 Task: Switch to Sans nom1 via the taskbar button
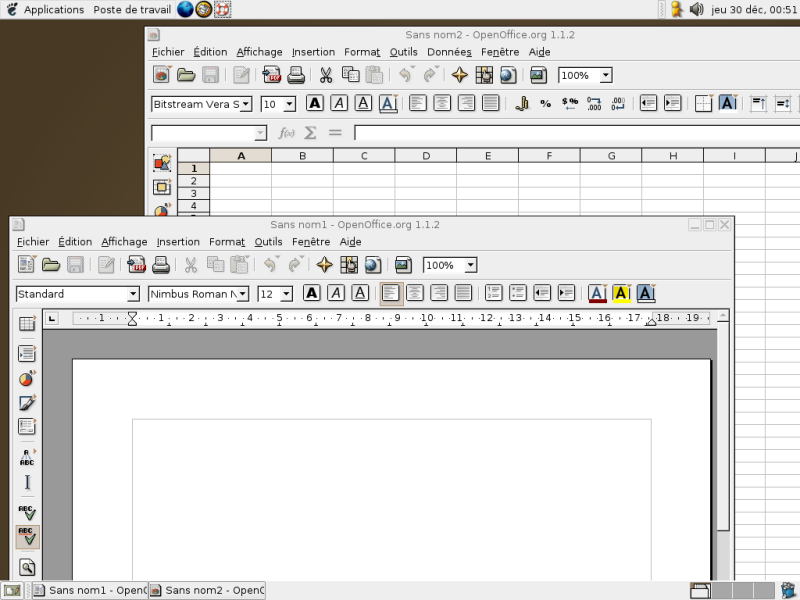(x=90, y=590)
